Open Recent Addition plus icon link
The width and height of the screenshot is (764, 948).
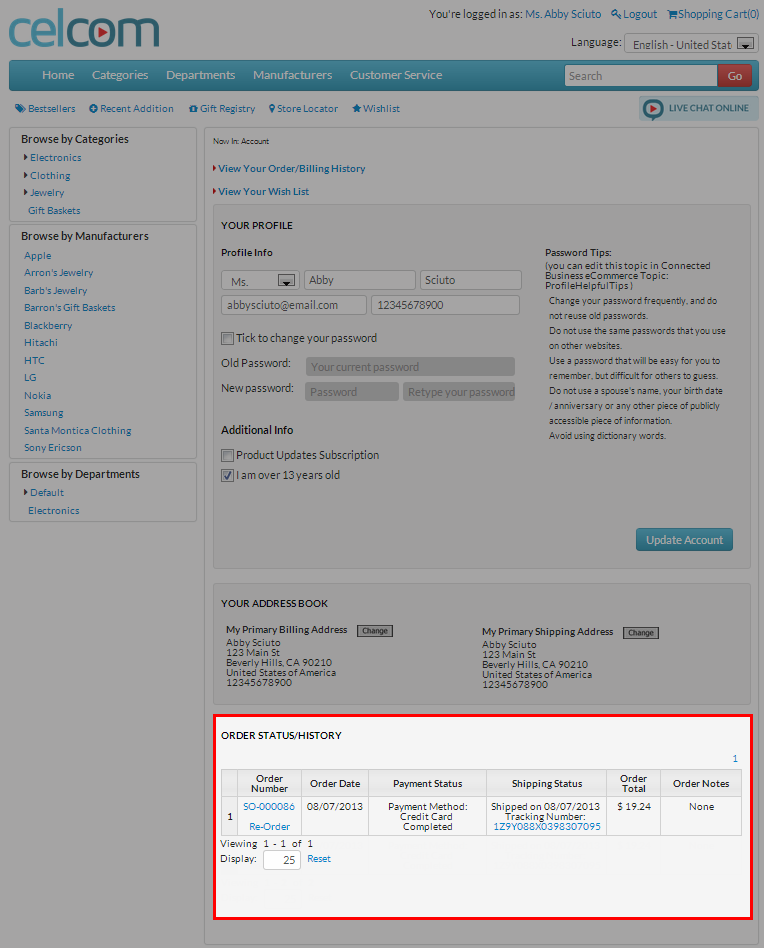[x=93, y=108]
